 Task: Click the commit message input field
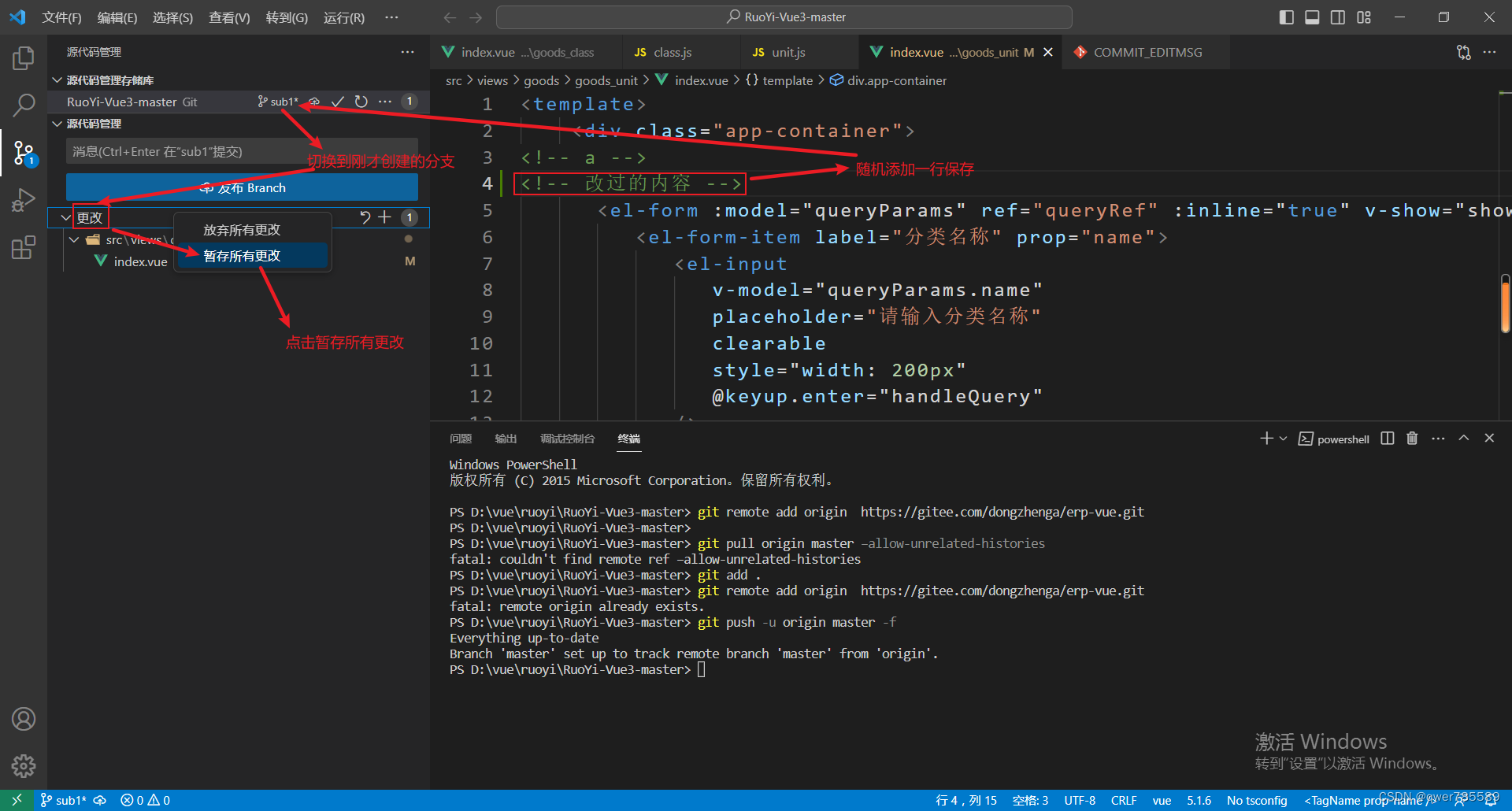[242, 151]
